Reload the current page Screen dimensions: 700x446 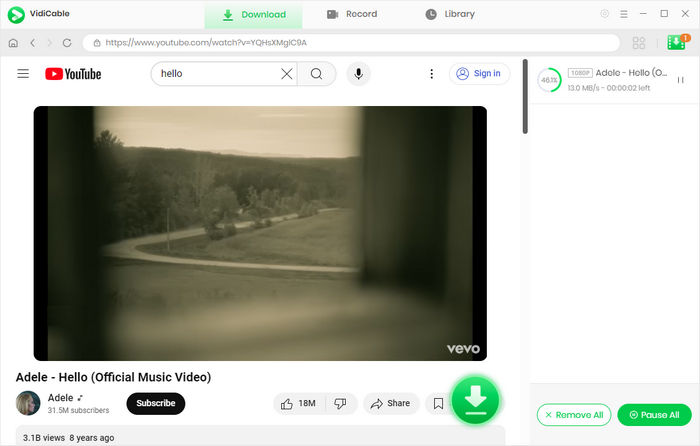click(67, 43)
